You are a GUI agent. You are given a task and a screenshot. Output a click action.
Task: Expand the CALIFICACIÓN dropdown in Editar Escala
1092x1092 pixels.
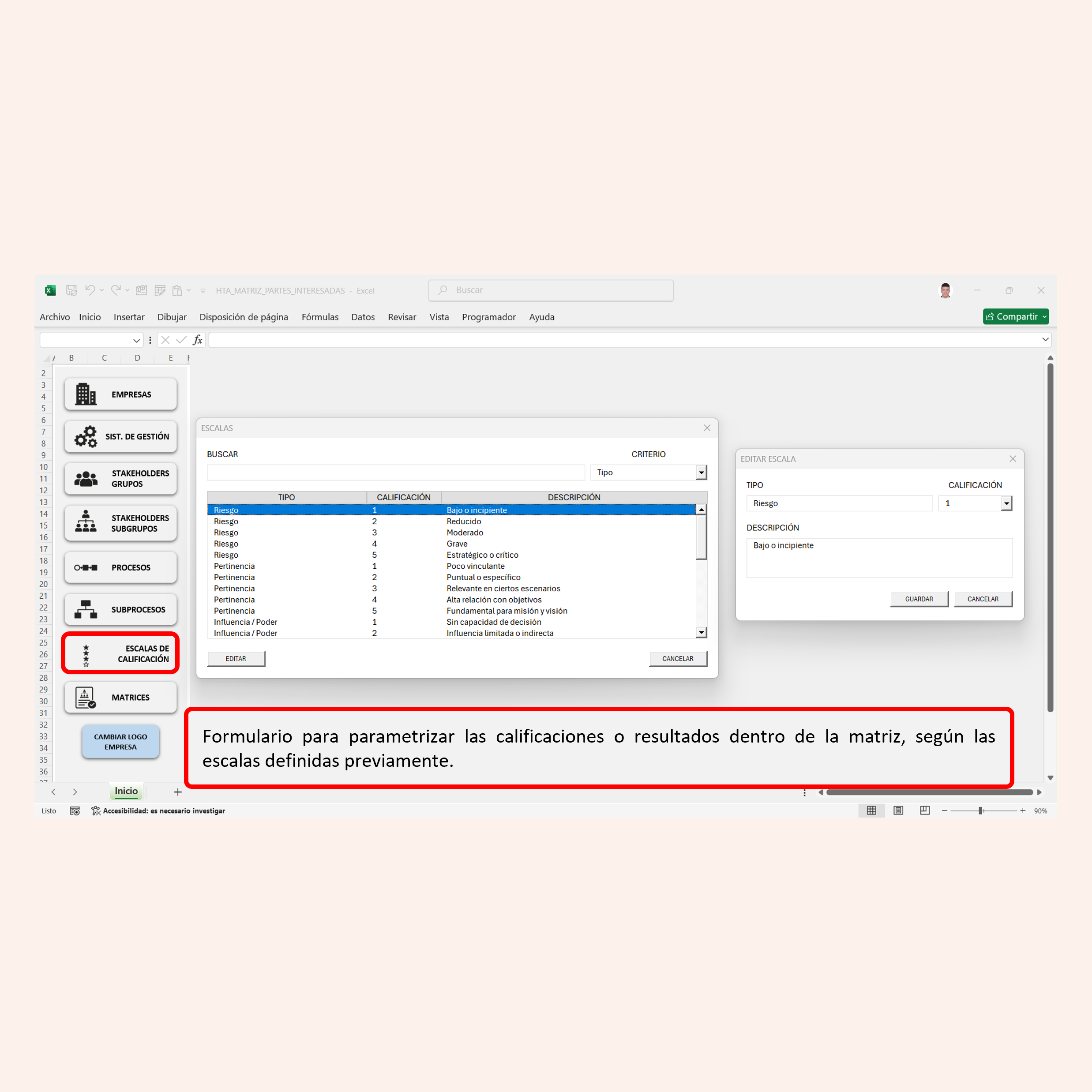[1007, 503]
